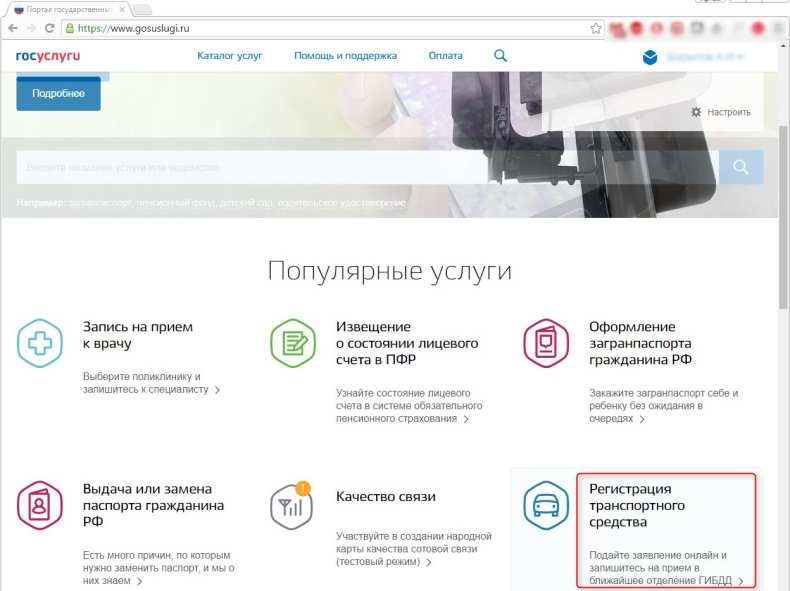Click the Подробнее button
Viewport: 790px width, 591px height.
coord(58,94)
